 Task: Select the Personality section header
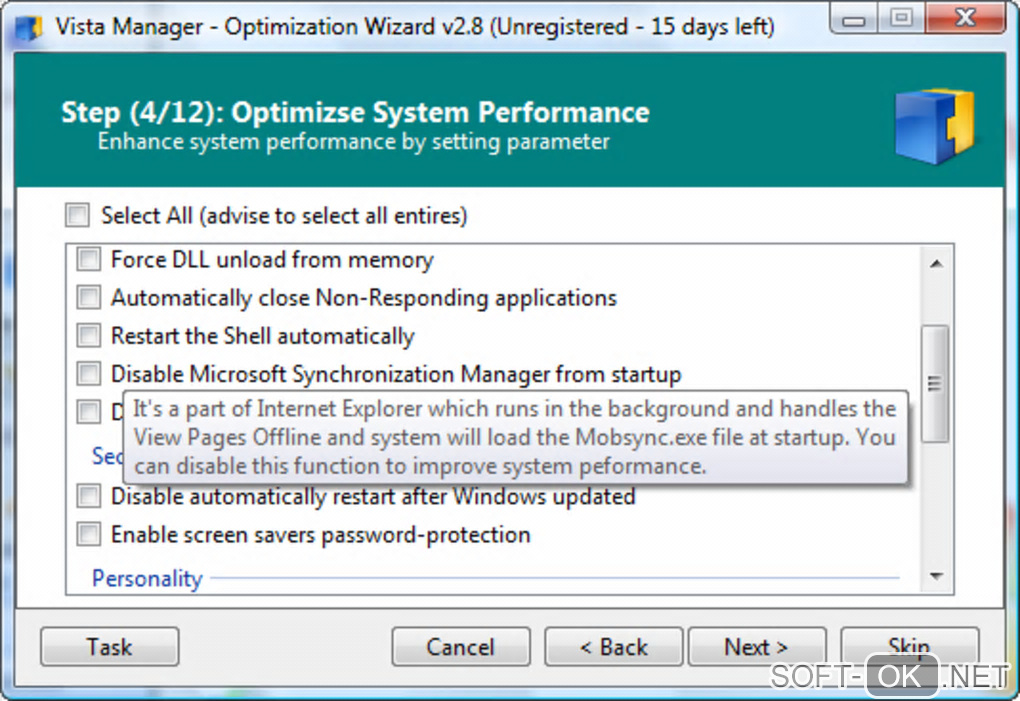pyautogui.click(x=147, y=578)
